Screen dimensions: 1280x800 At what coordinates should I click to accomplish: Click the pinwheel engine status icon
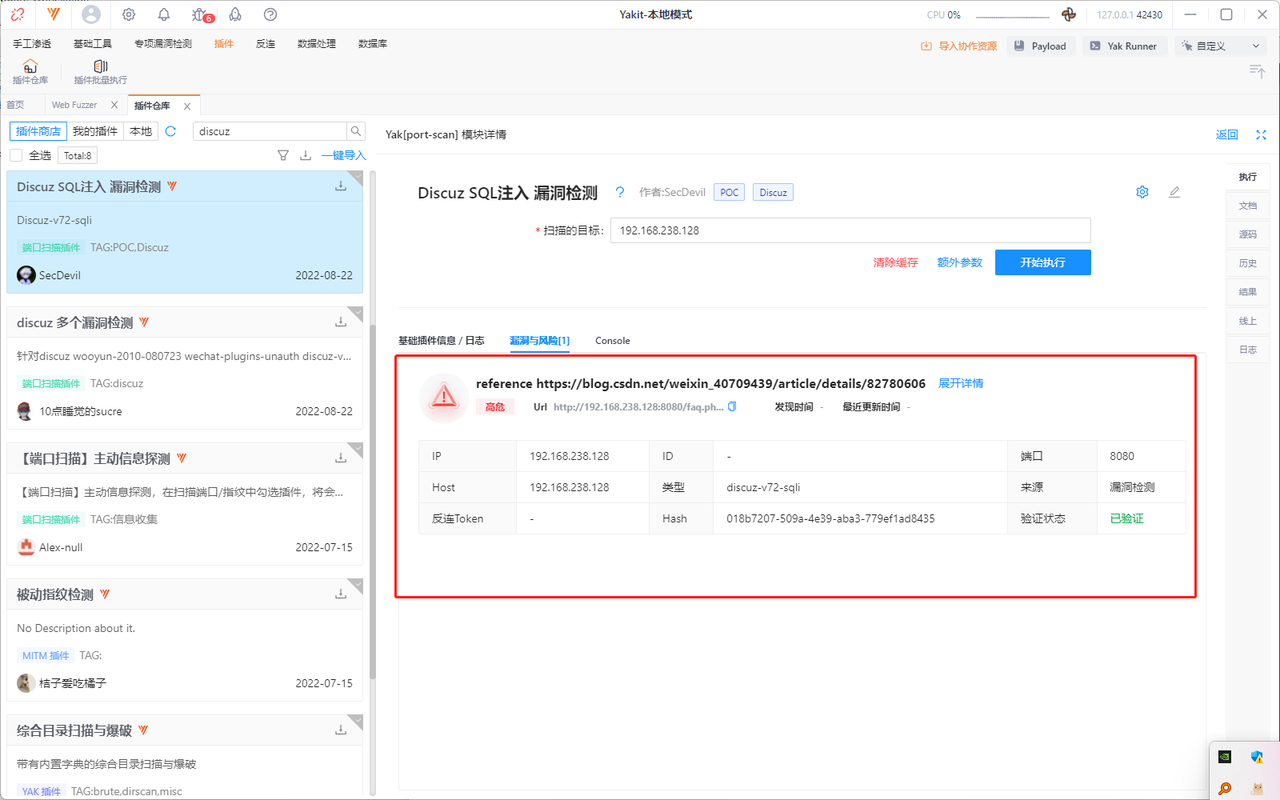(1068, 15)
